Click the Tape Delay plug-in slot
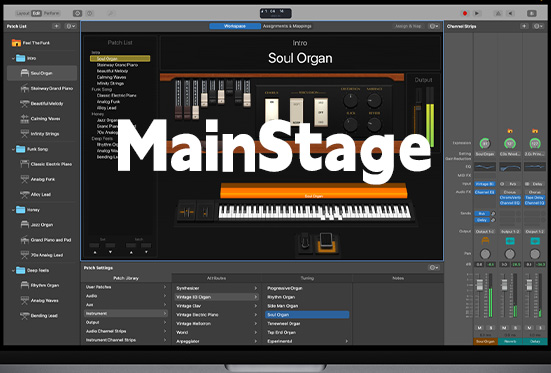Screen dimensions: 551x373 tap(535, 198)
